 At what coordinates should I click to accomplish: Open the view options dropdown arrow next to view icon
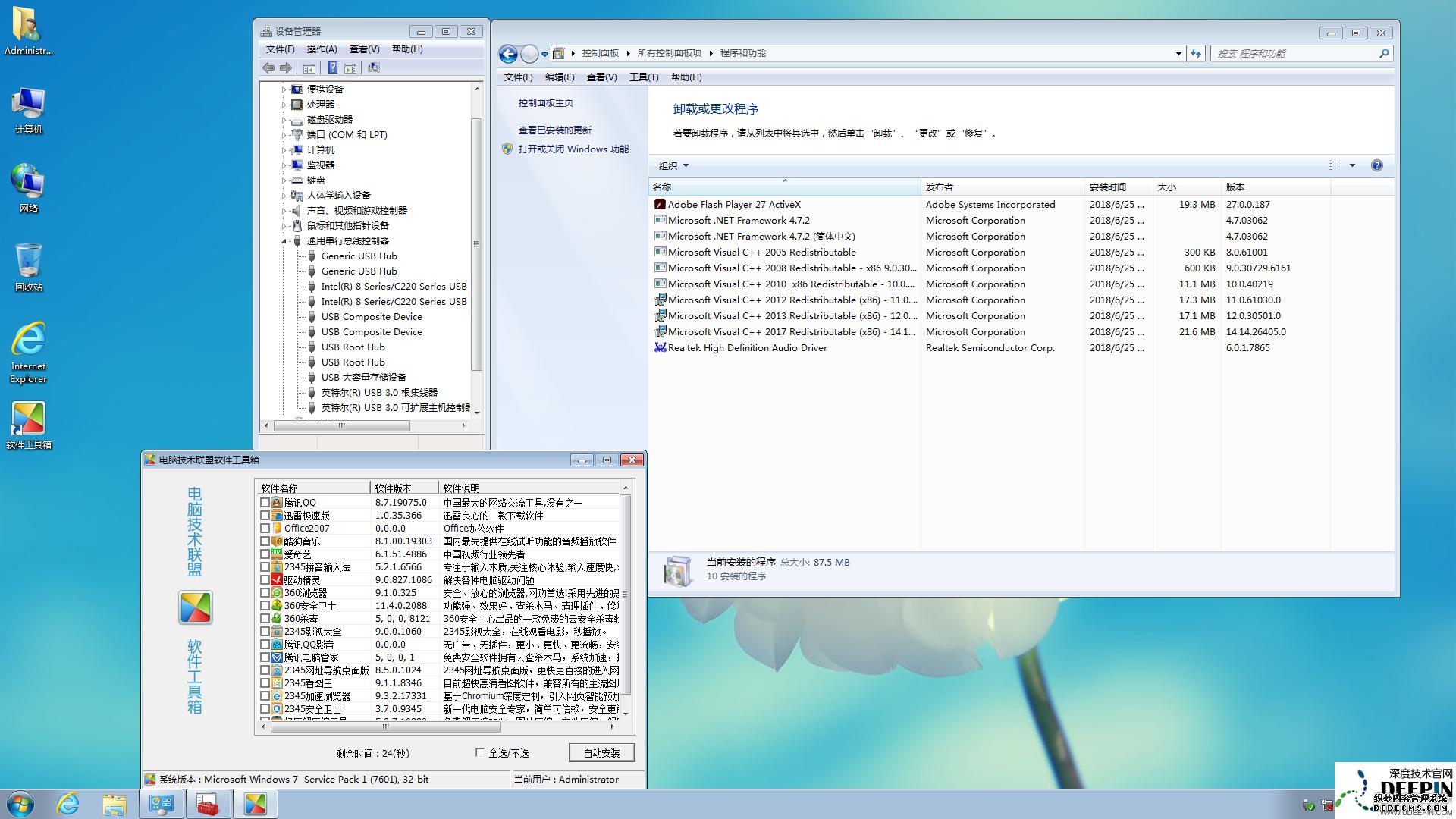pos(1352,165)
